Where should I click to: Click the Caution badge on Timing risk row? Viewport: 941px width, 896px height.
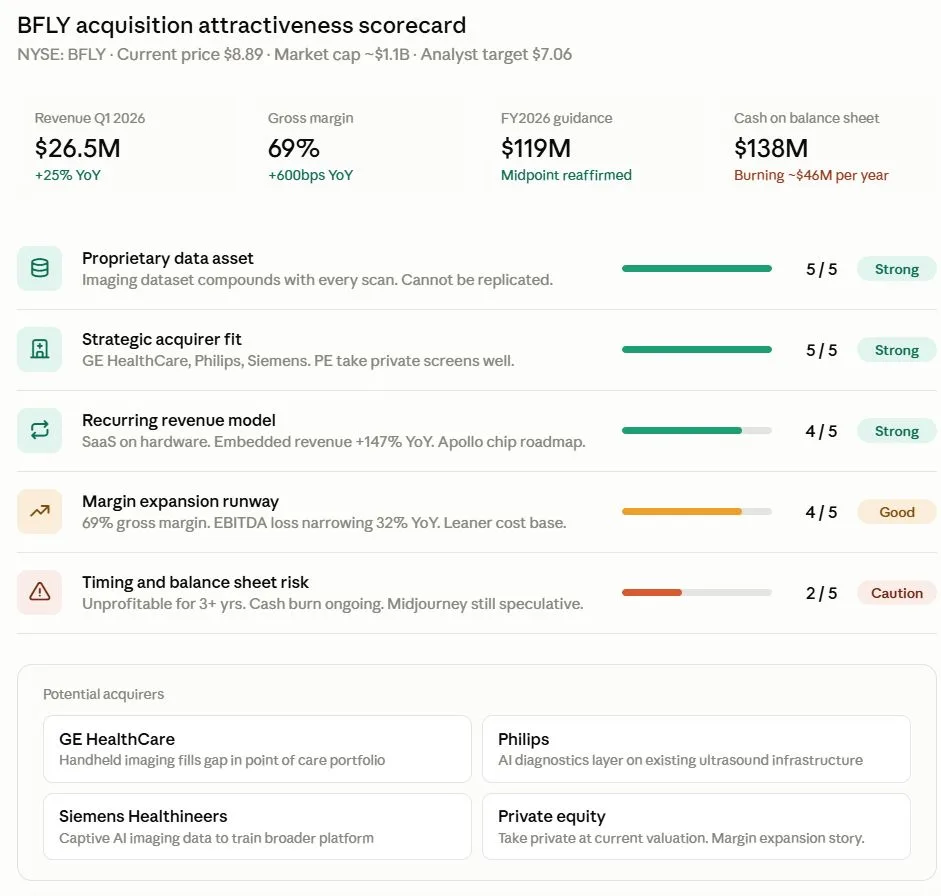tap(897, 593)
